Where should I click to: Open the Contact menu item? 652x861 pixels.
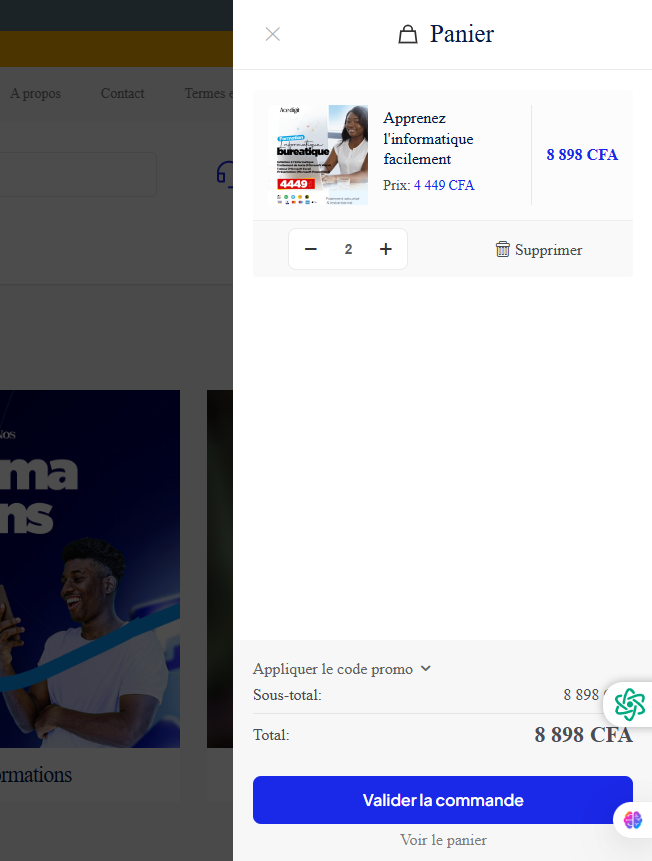pos(122,93)
